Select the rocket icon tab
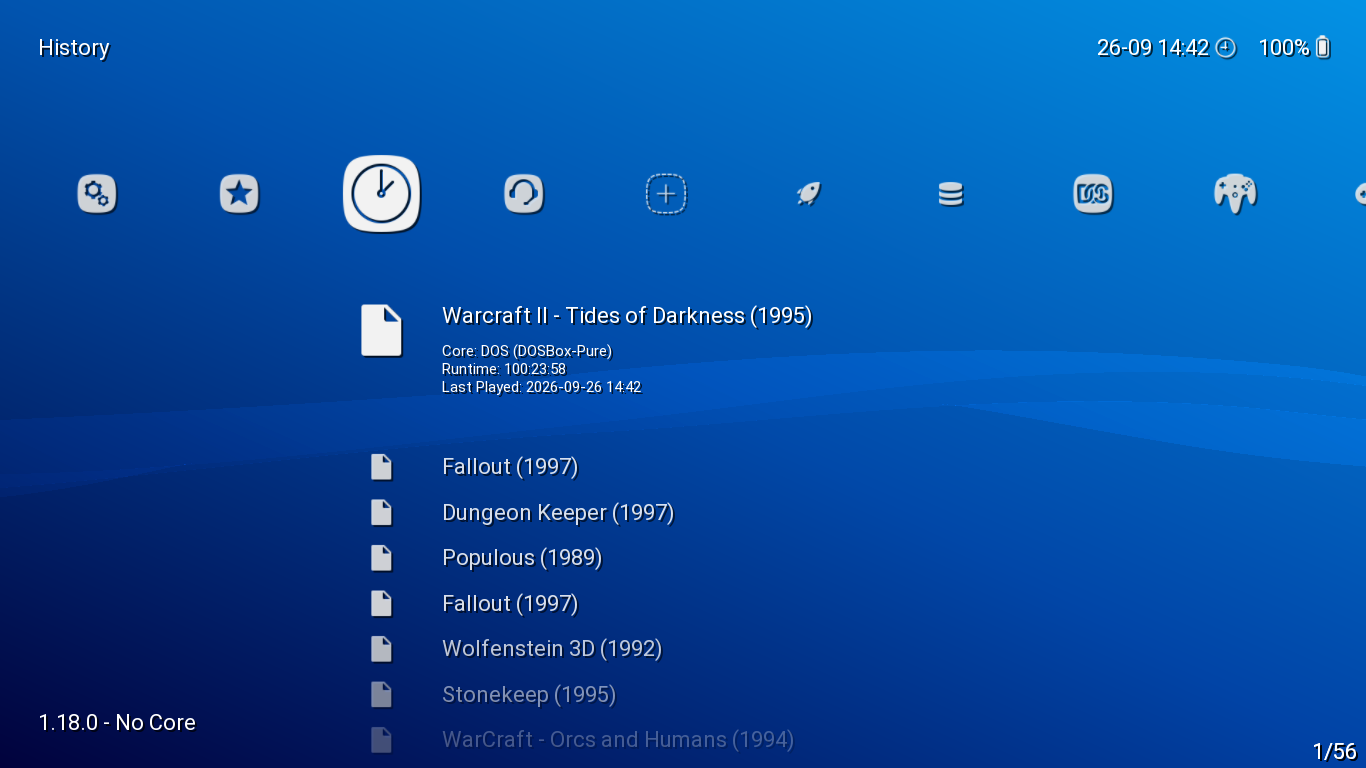This screenshot has height=768, width=1366. [x=808, y=193]
